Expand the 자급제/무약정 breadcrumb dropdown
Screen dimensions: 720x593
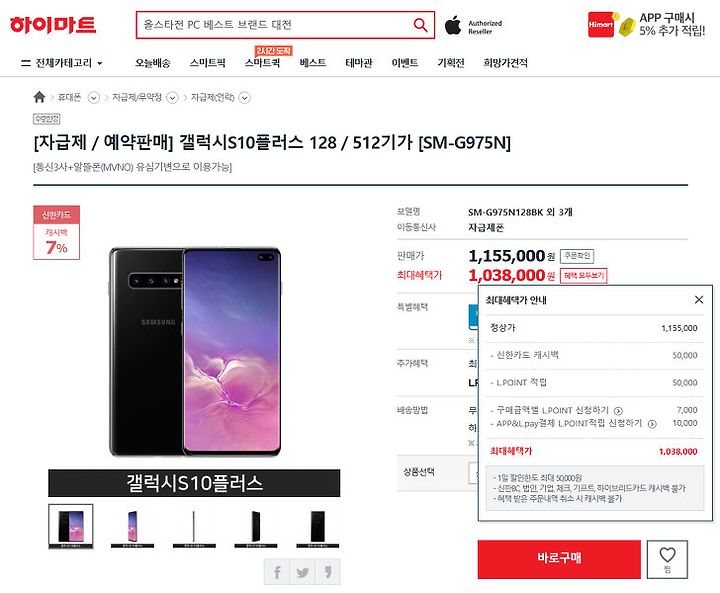(172, 98)
